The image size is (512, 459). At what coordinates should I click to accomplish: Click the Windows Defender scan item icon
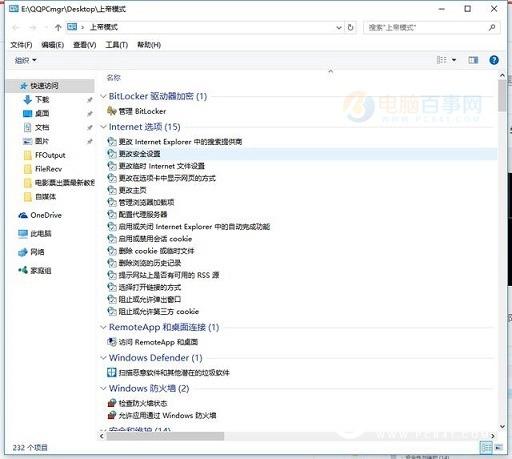tap(111, 372)
